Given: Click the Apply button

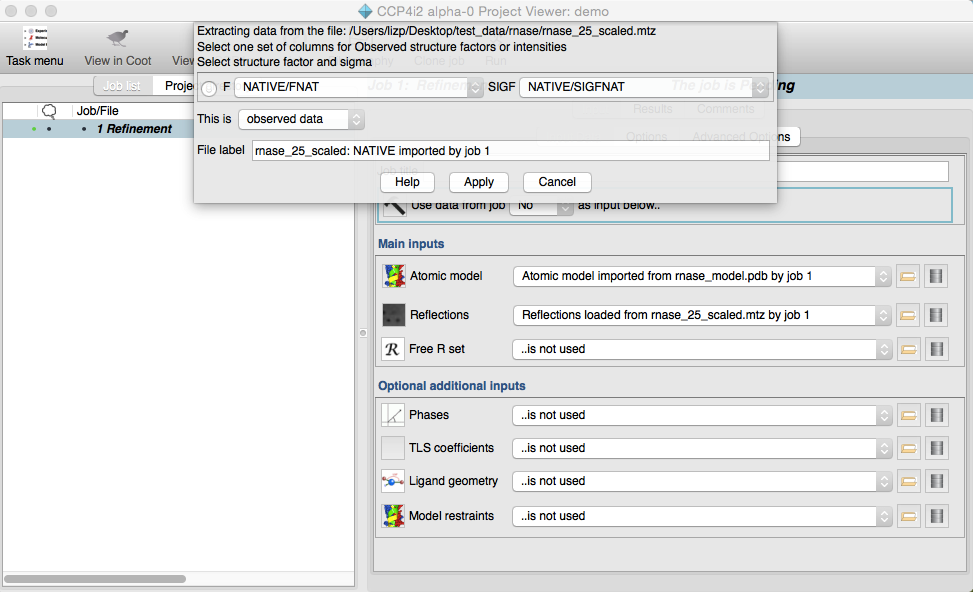Looking at the screenshot, I should (479, 182).
